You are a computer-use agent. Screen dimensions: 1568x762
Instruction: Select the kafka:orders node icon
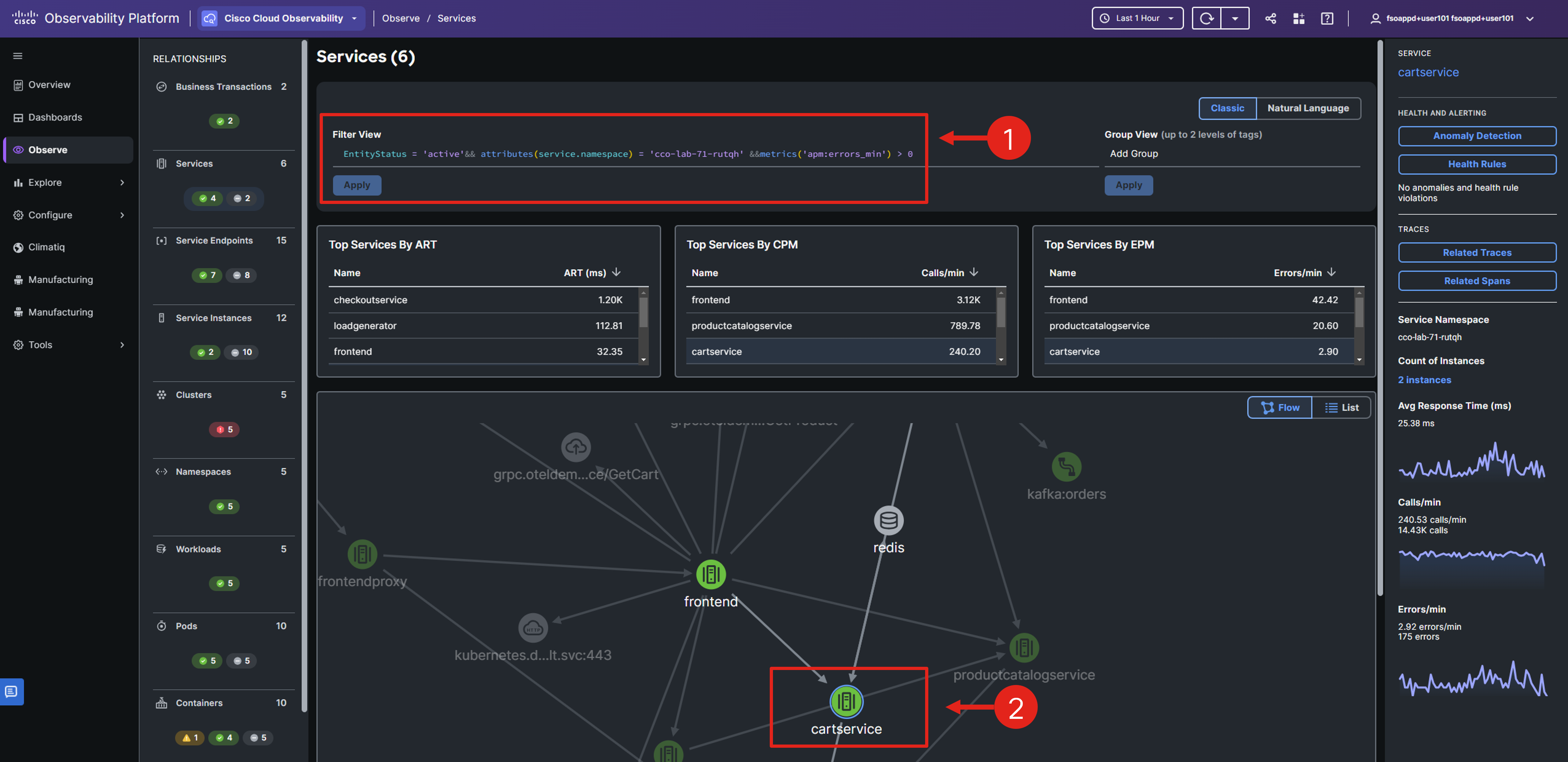click(x=1067, y=467)
